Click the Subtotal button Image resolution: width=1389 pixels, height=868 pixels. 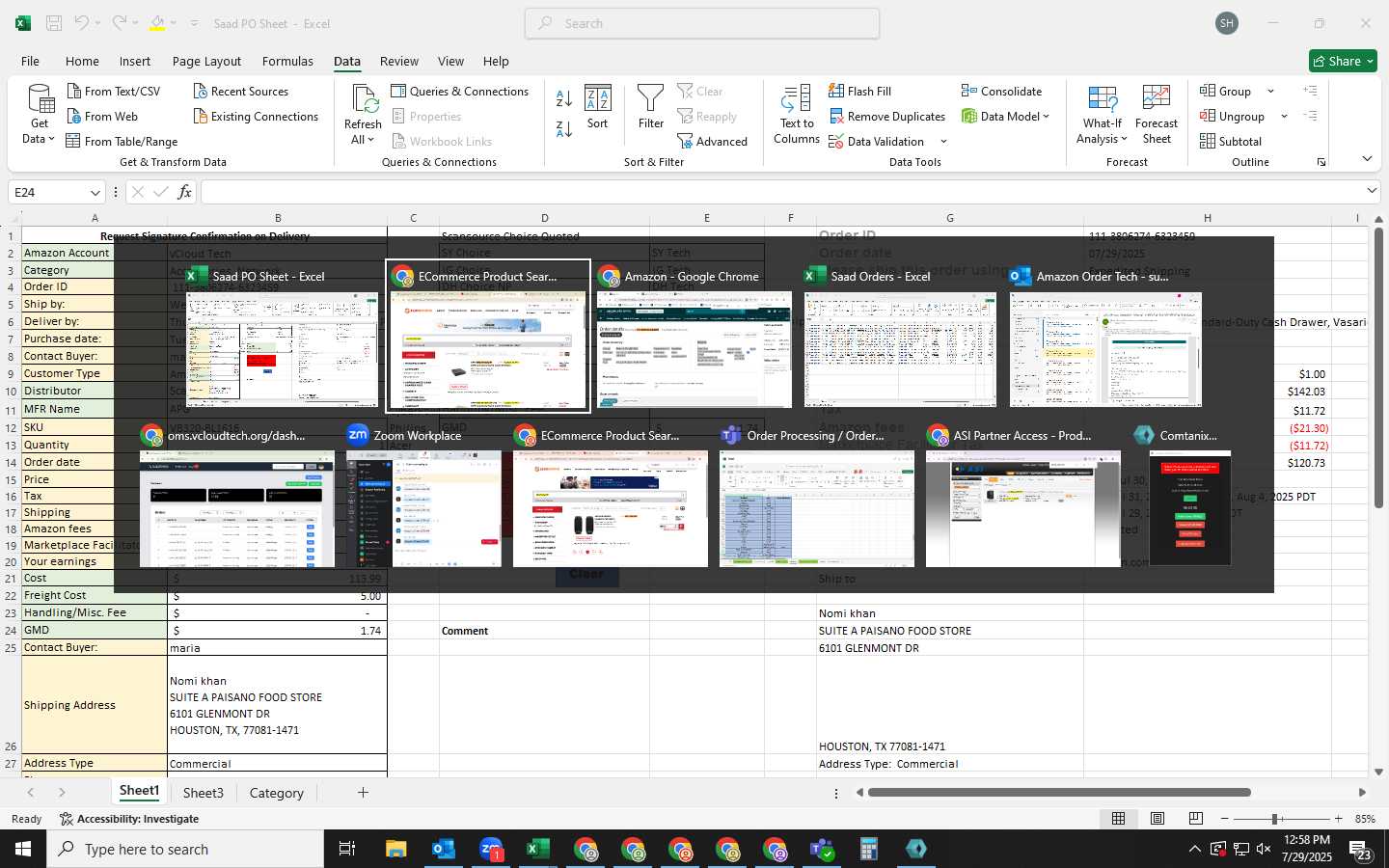[1230, 141]
